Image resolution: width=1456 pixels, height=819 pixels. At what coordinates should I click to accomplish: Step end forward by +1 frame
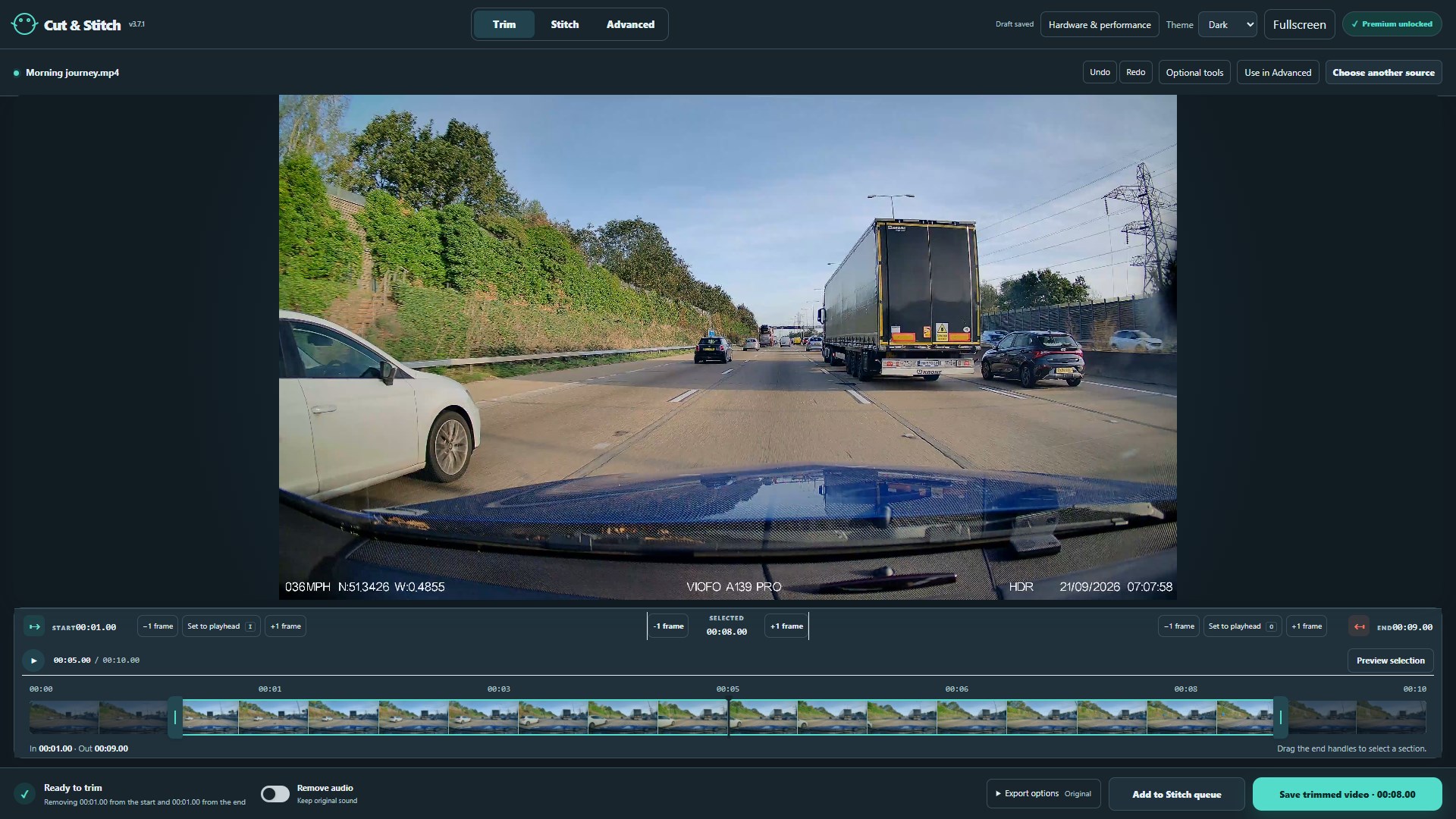coord(1307,626)
